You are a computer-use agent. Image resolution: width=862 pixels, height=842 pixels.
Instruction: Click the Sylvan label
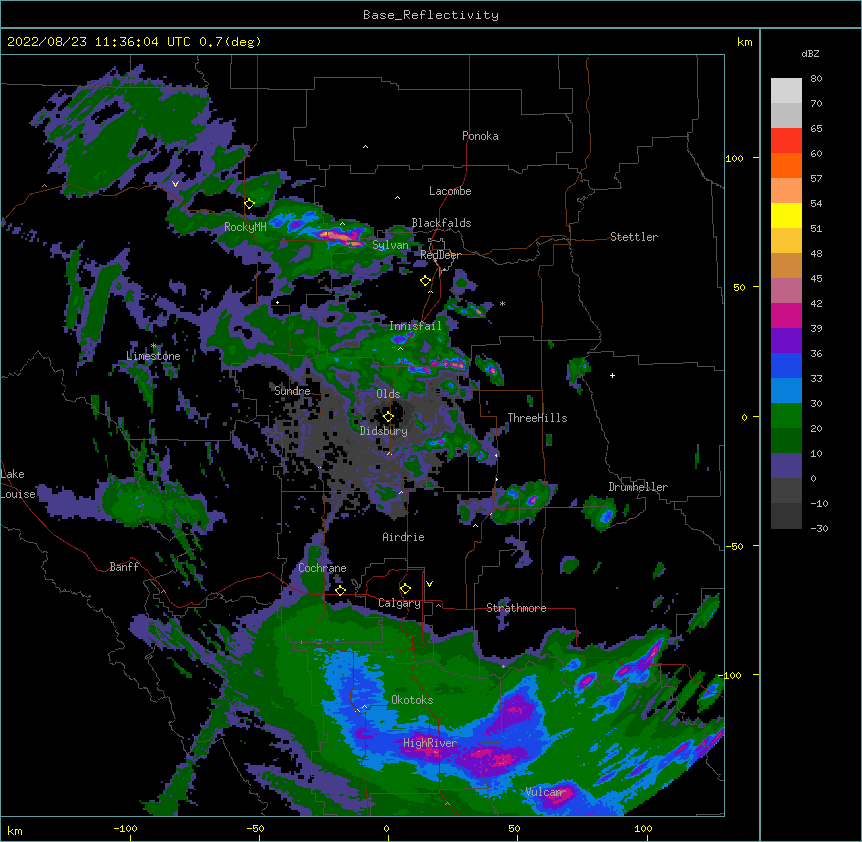(x=390, y=245)
